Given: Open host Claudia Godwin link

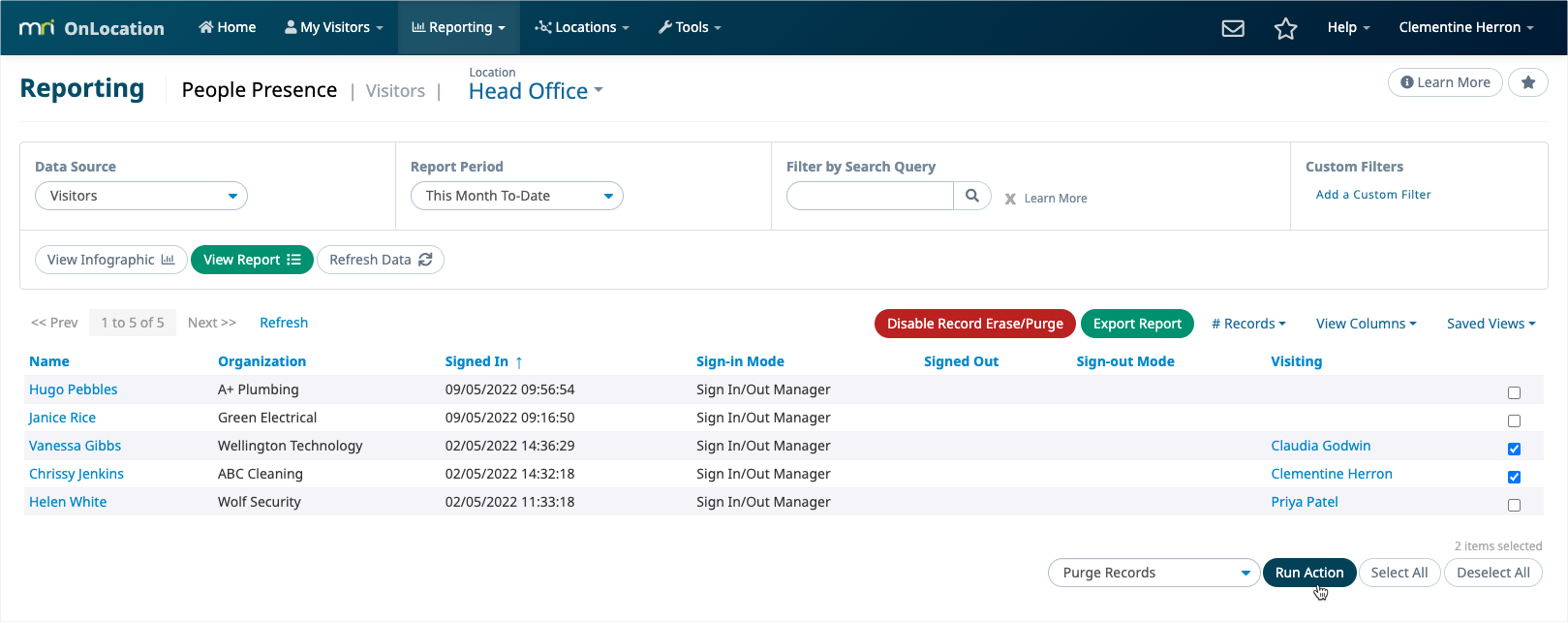Looking at the screenshot, I should pyautogui.click(x=1321, y=446).
